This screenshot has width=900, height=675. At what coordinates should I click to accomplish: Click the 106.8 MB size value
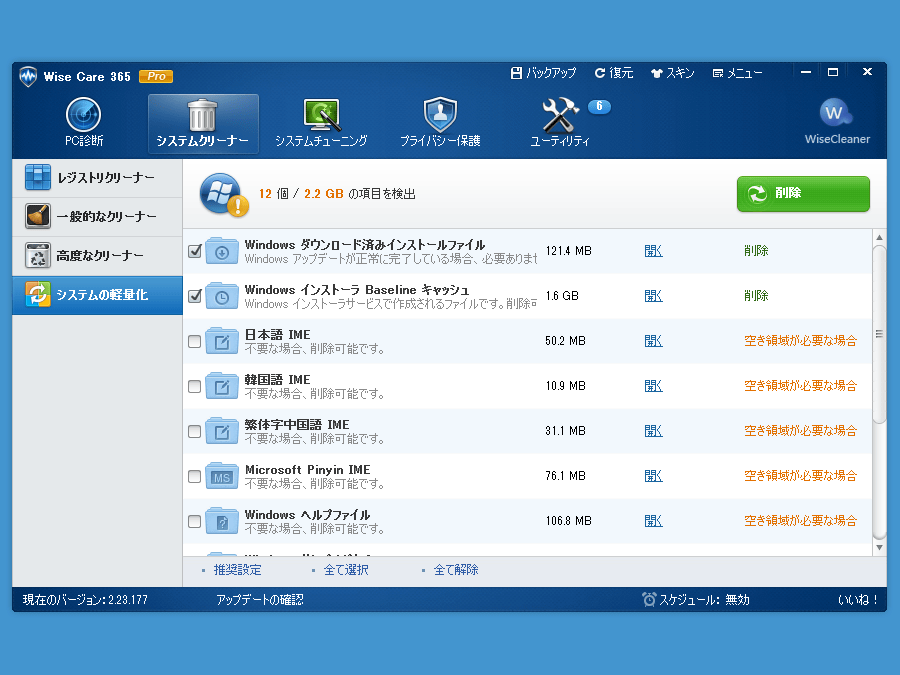click(x=568, y=521)
